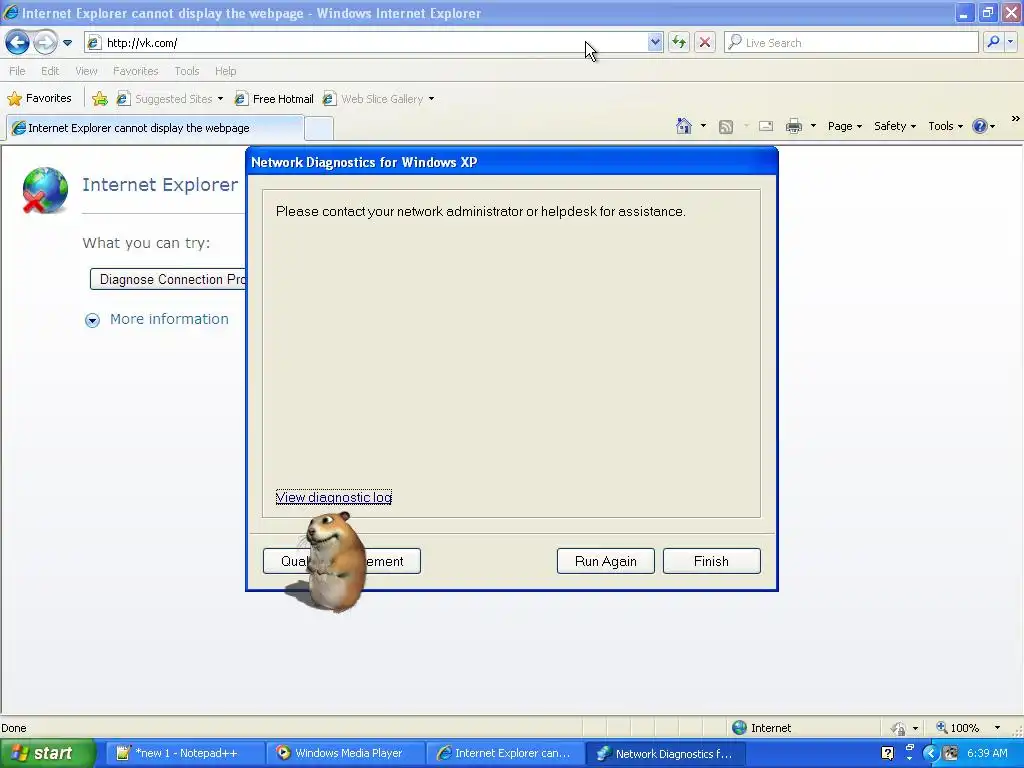Screen dimensions: 1024x768
Task: Open the Home button dropdown arrow
Action: tap(703, 126)
